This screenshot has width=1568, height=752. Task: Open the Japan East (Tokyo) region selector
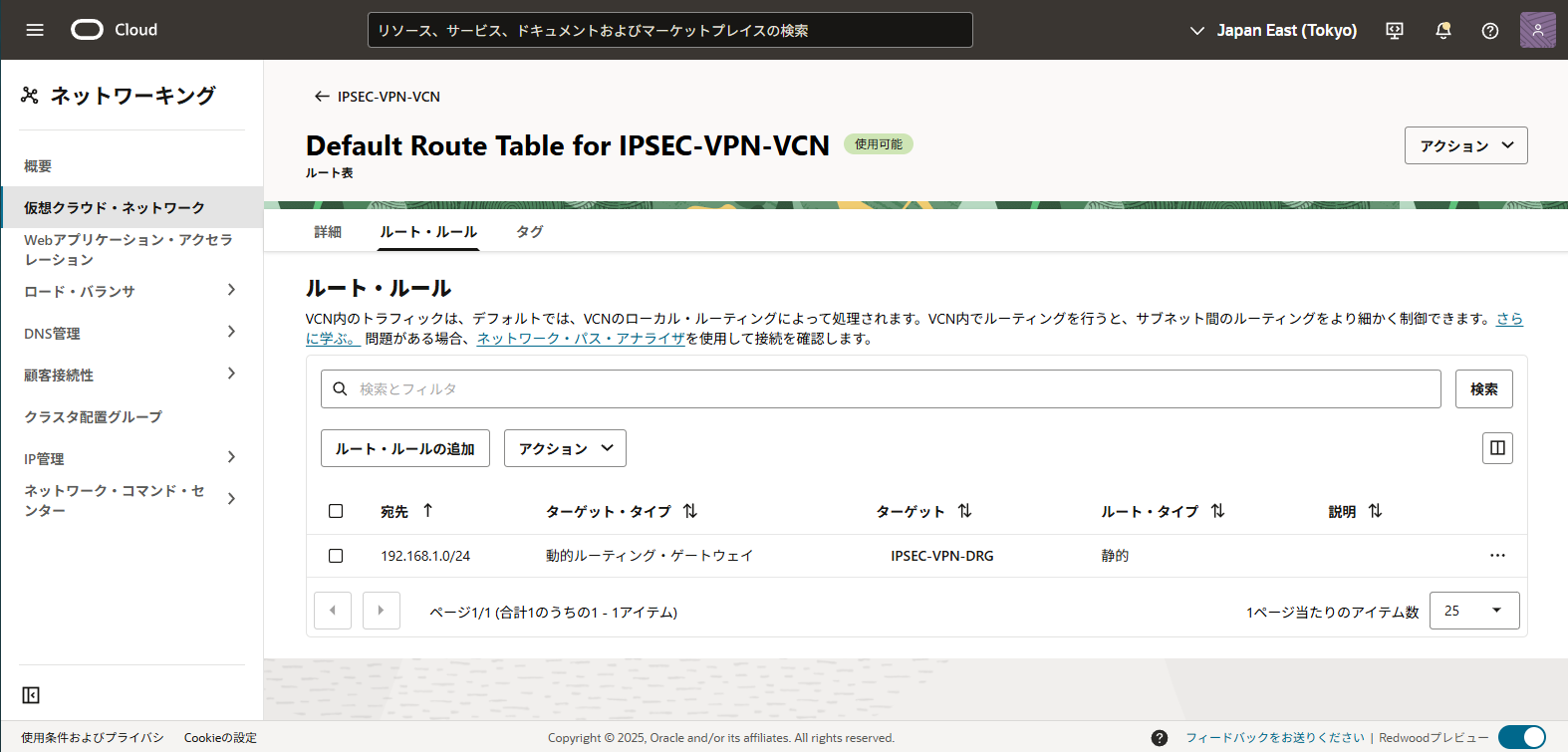(x=1273, y=31)
